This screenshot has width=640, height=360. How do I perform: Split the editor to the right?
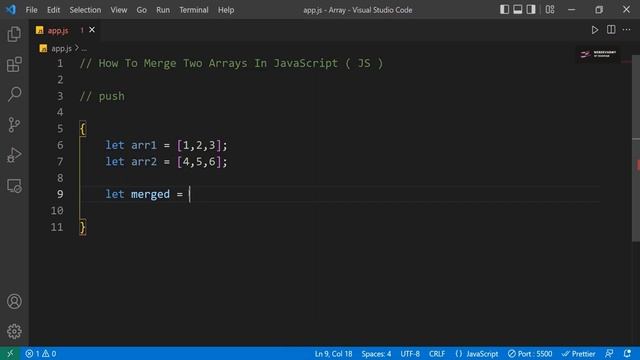pyautogui.click(x=611, y=29)
